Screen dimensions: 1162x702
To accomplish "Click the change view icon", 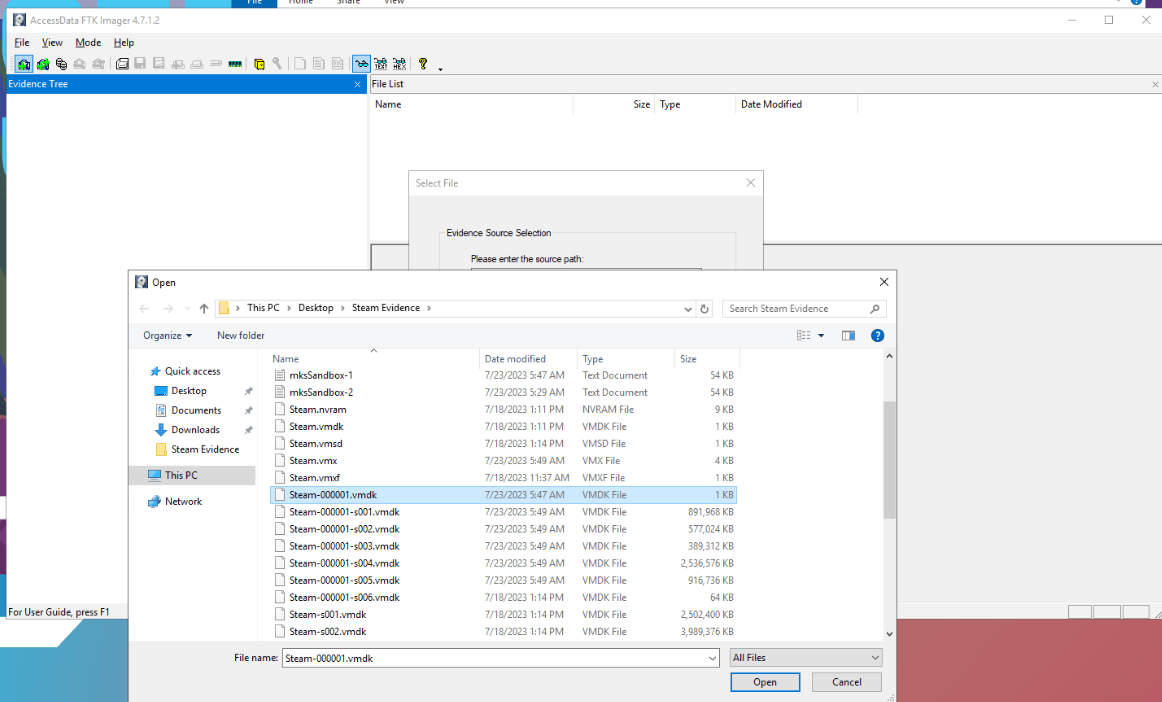I will pos(803,336).
